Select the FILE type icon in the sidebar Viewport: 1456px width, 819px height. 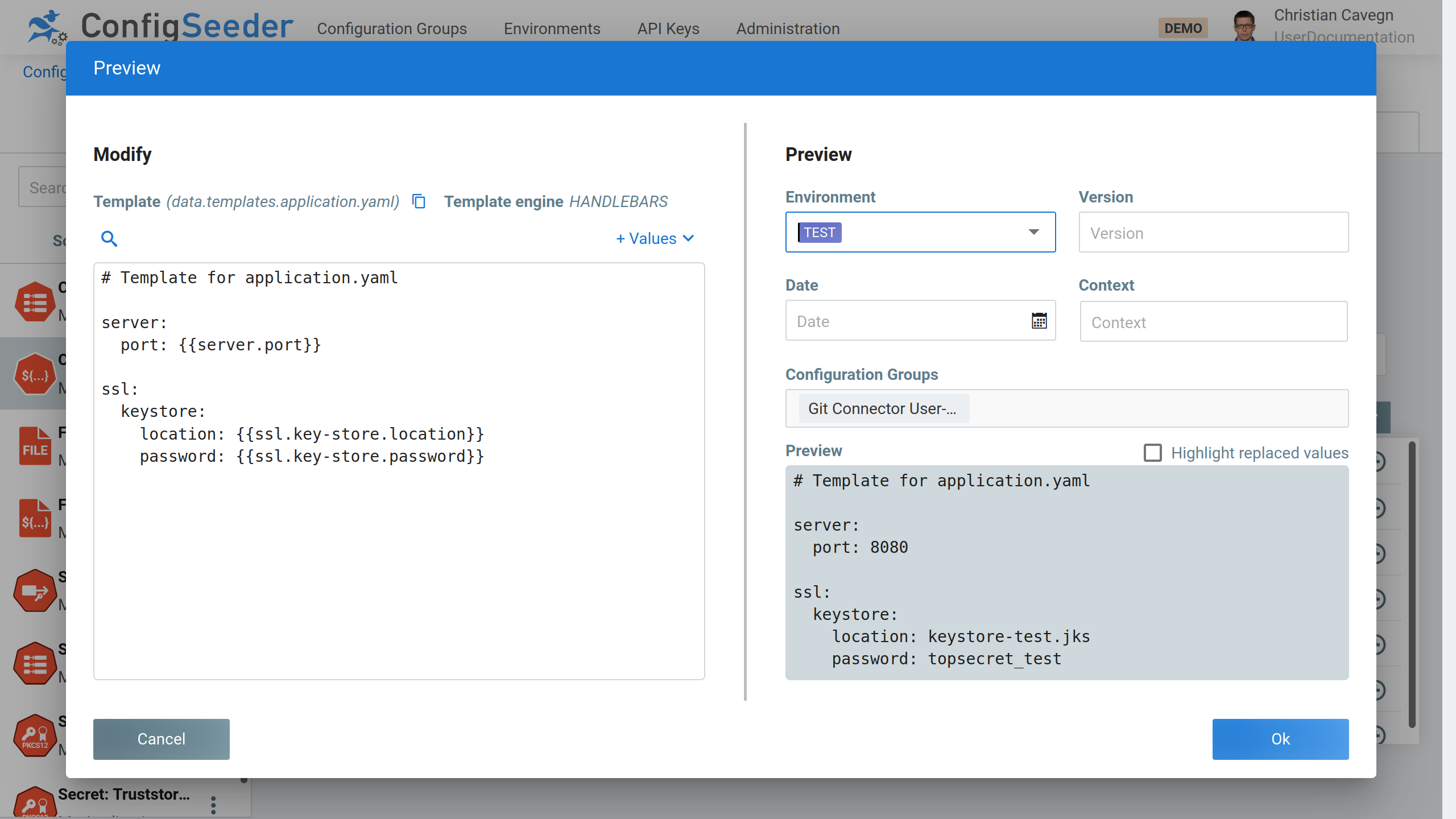(35, 446)
